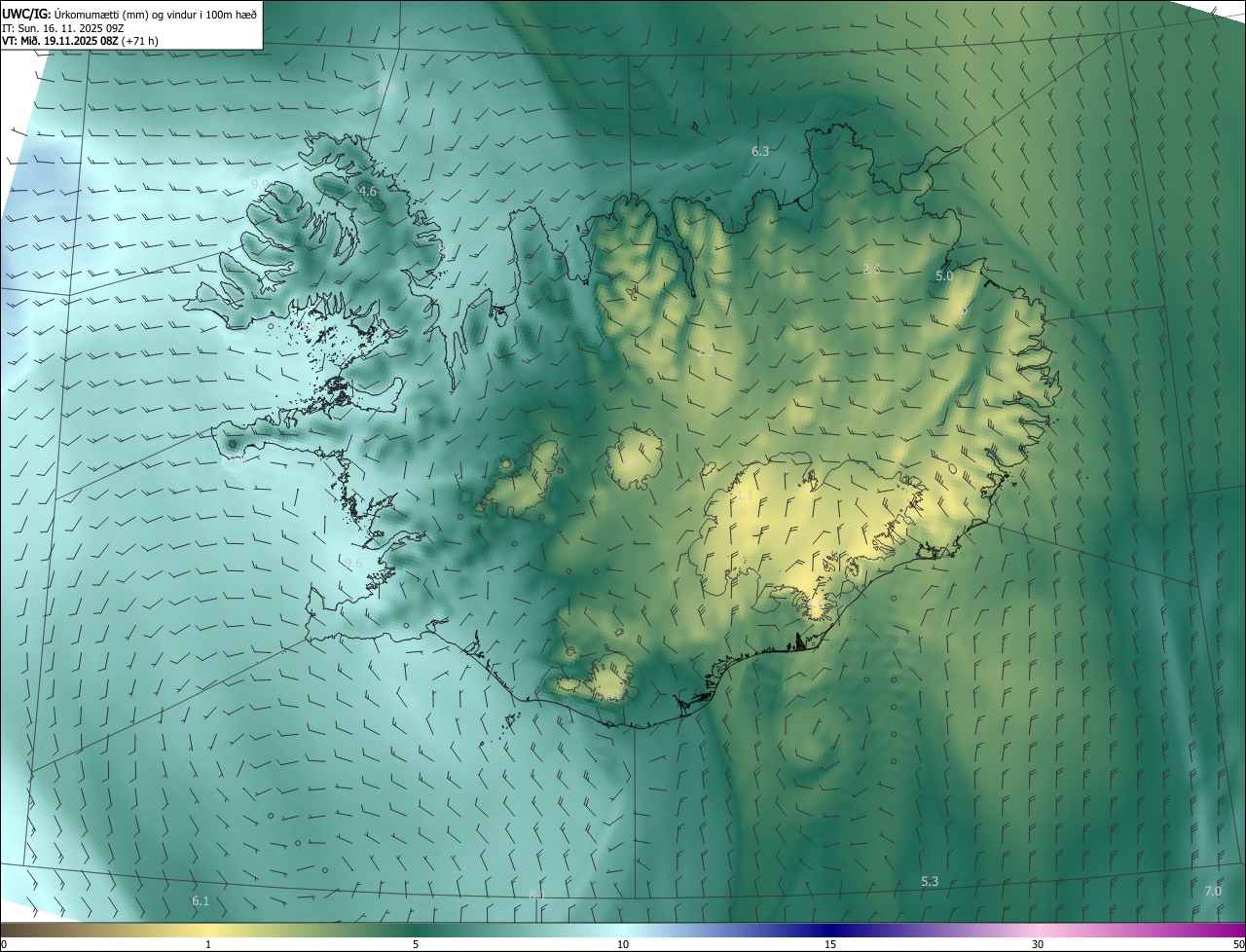Select the initialization time 'IT: Sun. 16. 11. 2025 09Z'

[62, 28]
